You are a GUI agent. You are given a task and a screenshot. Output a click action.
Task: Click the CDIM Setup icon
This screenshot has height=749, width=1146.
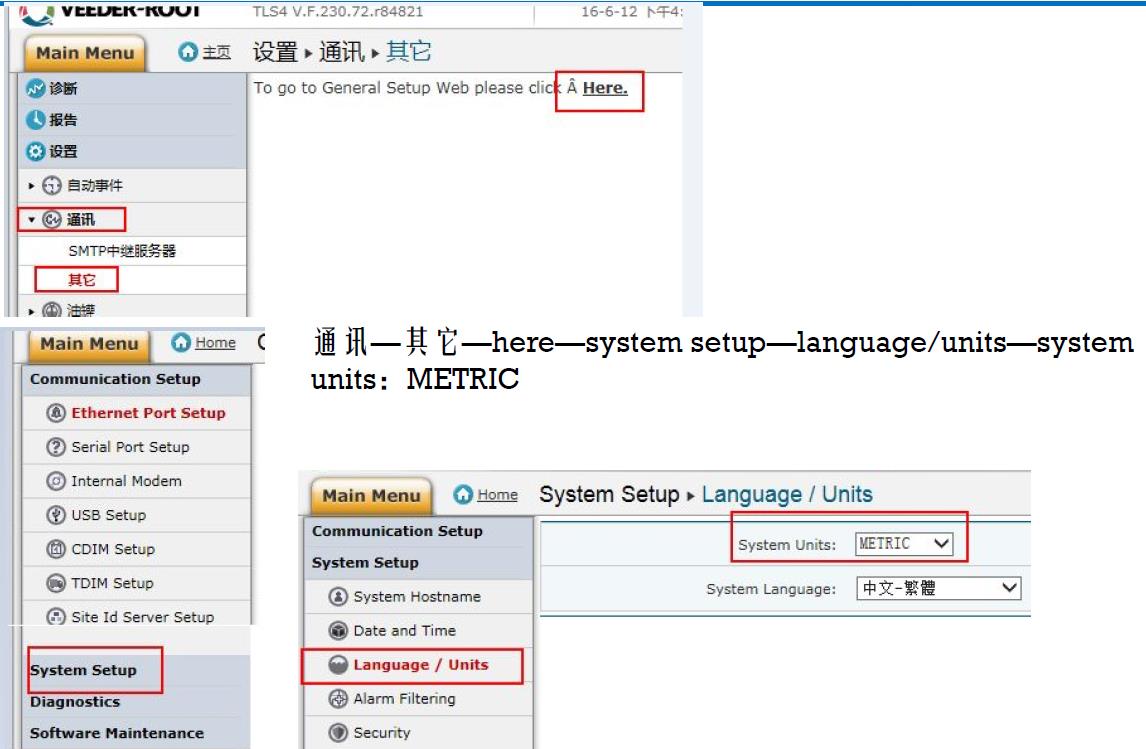coord(56,549)
